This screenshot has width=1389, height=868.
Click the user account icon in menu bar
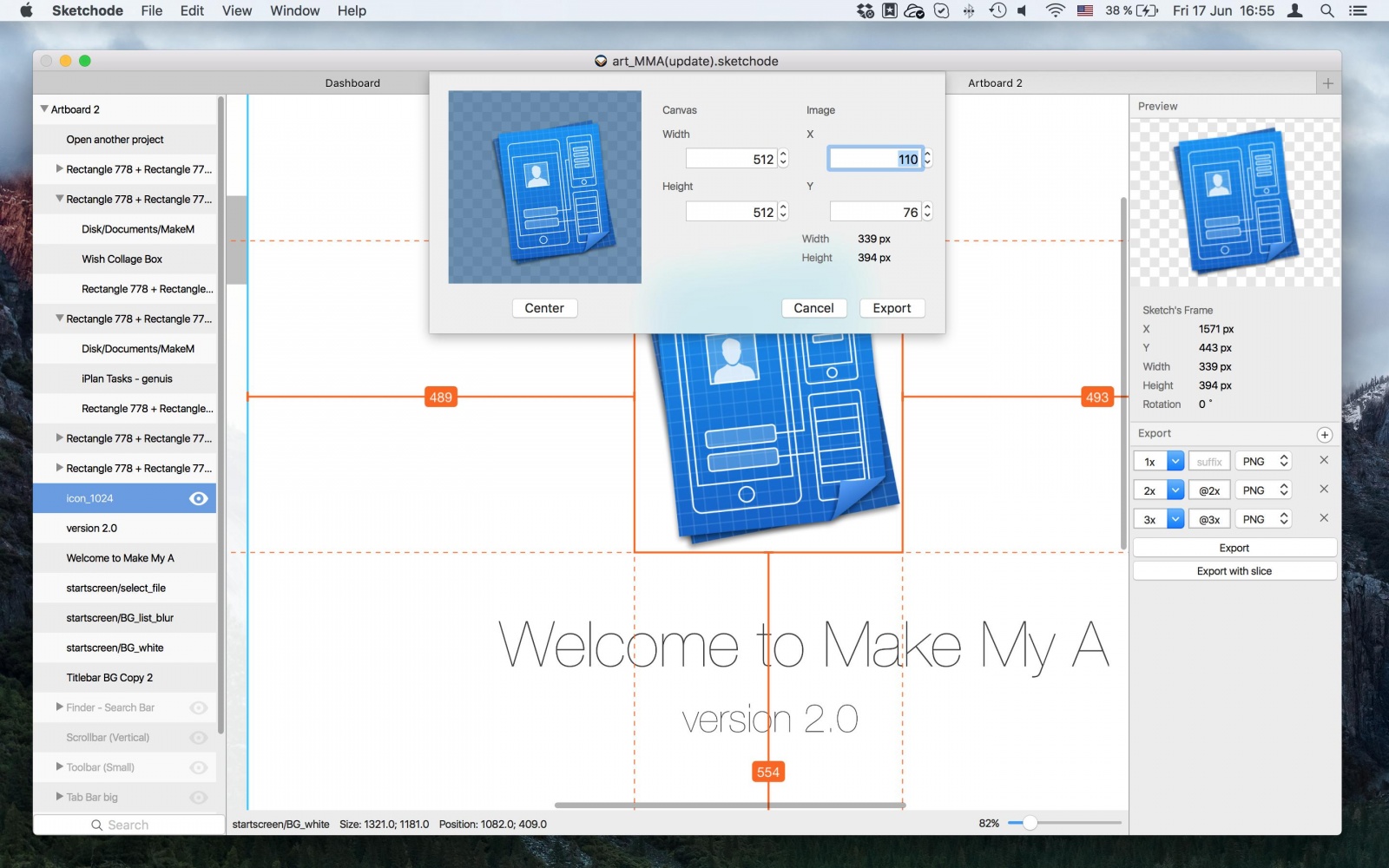click(x=1294, y=10)
